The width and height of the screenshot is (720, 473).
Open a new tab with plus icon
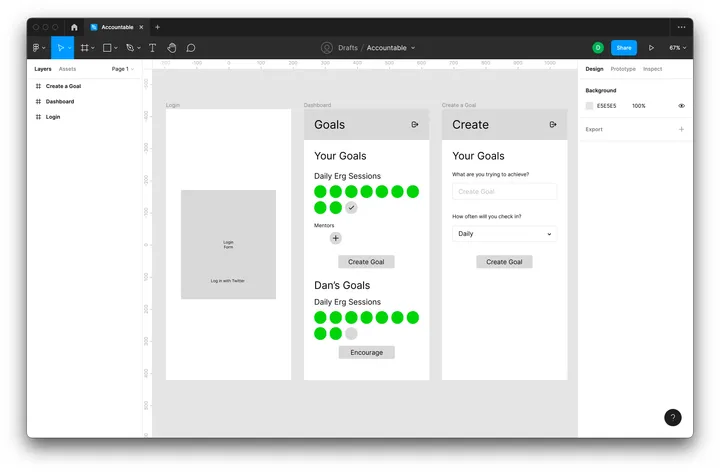(158, 27)
